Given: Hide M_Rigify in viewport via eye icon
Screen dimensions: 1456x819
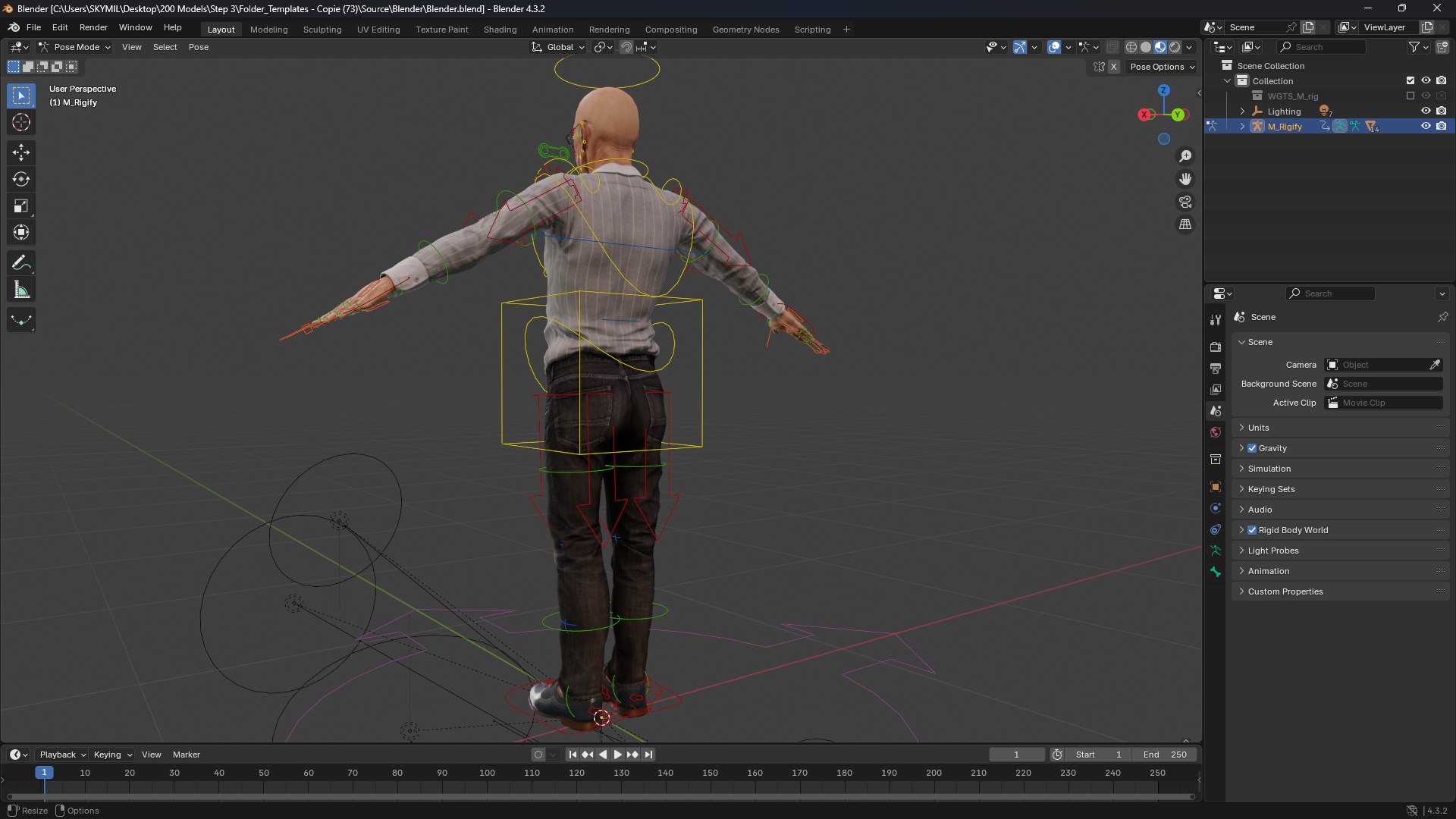Looking at the screenshot, I should click(1426, 126).
